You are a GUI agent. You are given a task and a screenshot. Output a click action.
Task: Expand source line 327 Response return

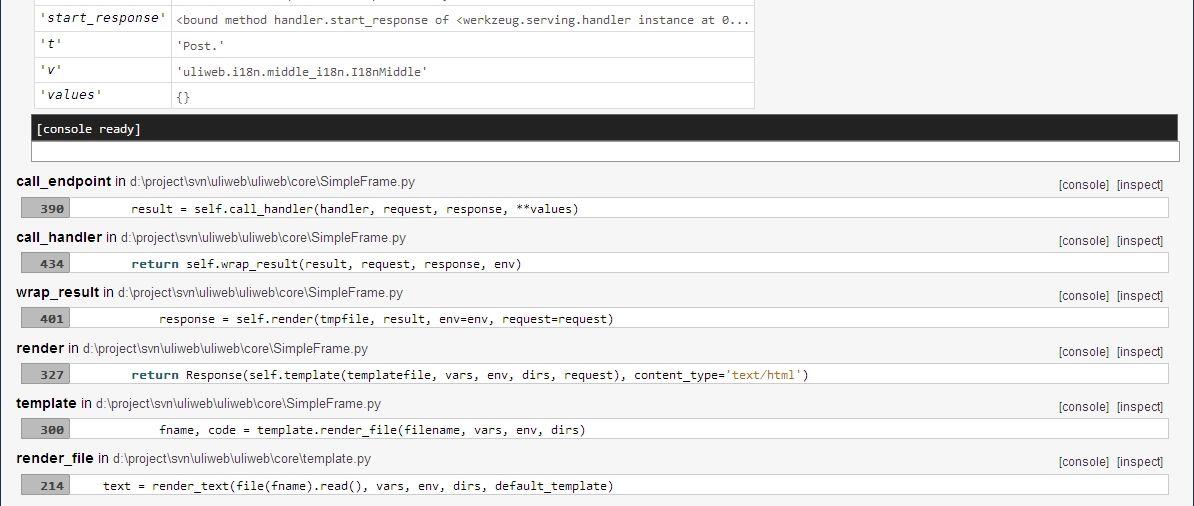[x=469, y=375]
